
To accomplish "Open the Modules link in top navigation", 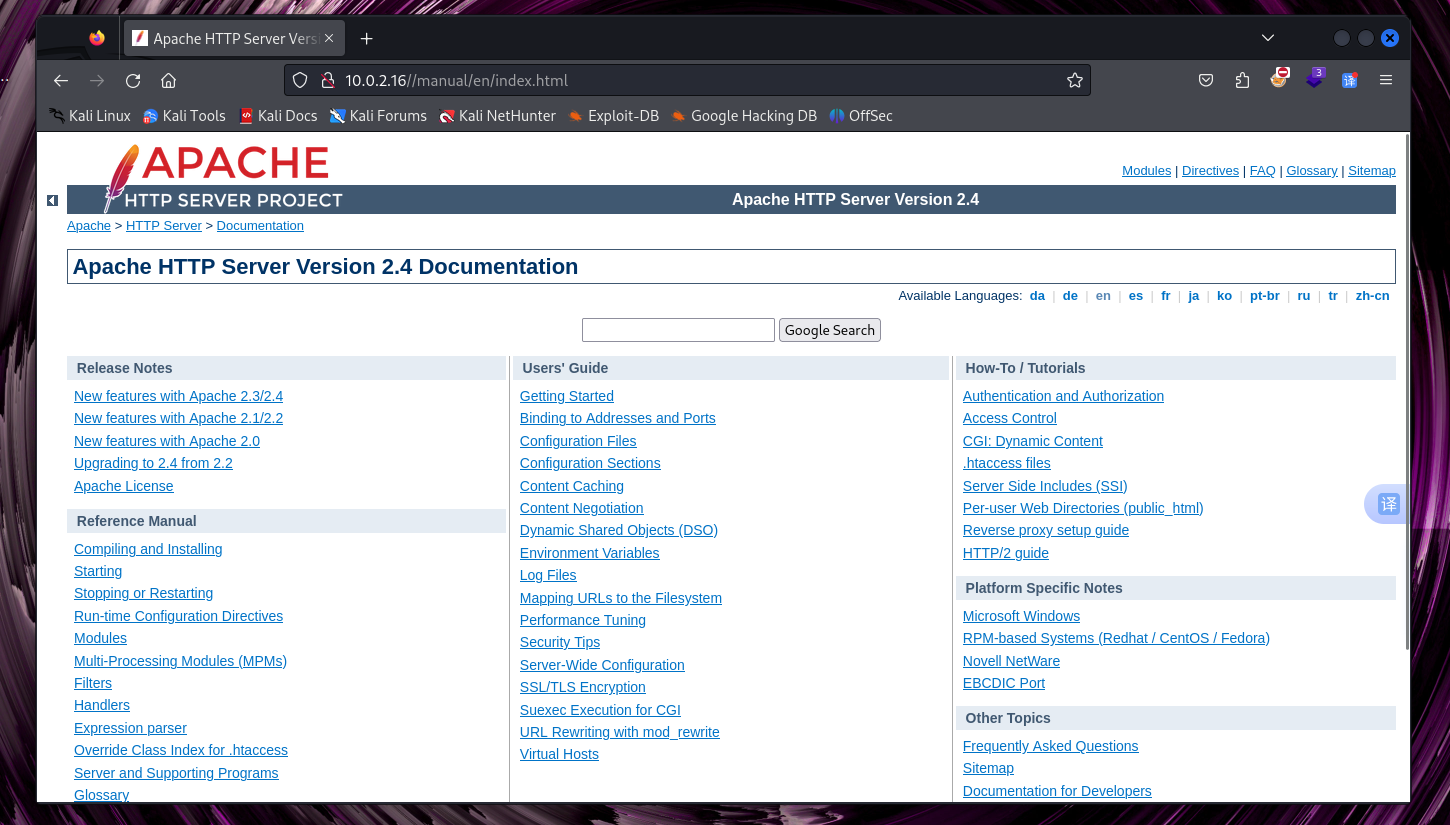I will (x=1146, y=171).
